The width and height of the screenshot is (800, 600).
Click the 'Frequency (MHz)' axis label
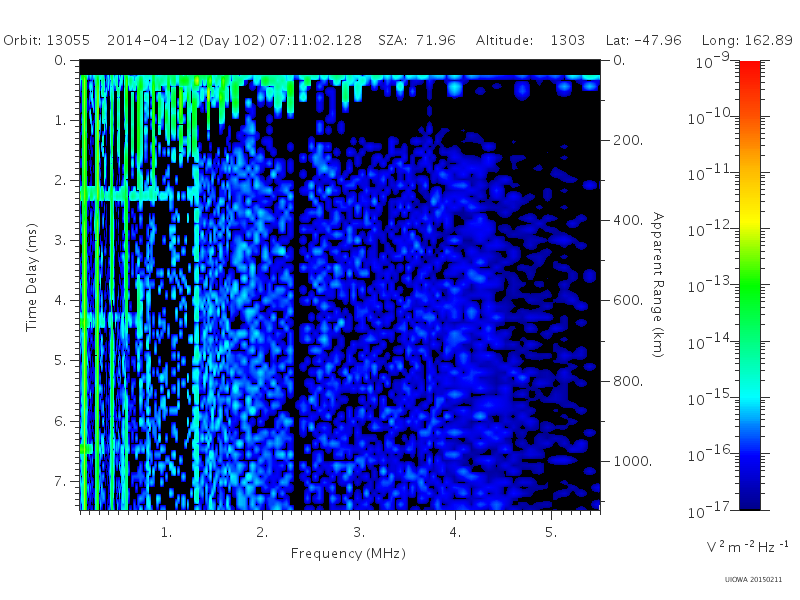click(348, 554)
